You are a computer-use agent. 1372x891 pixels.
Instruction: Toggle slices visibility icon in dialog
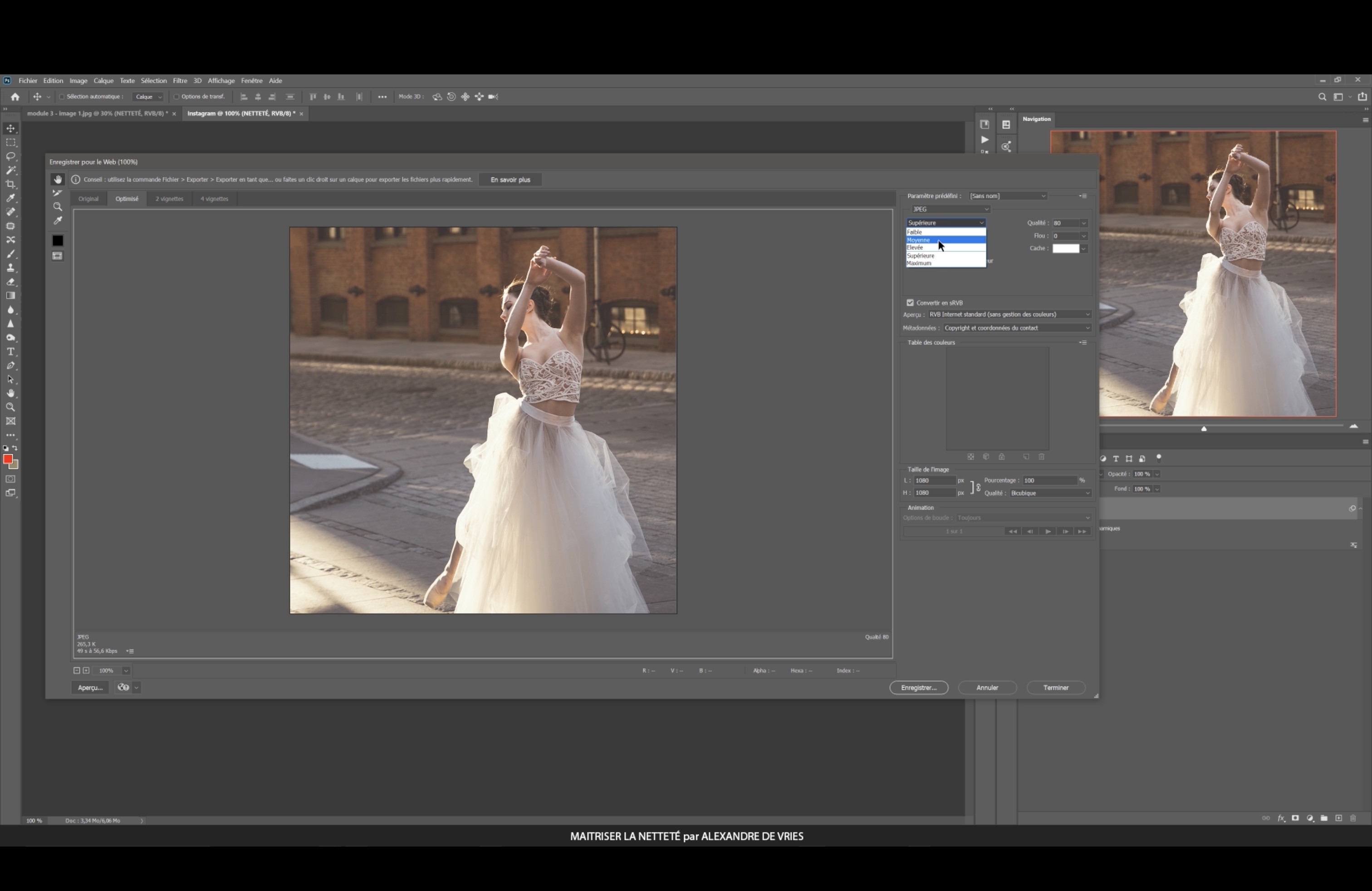pyautogui.click(x=58, y=256)
